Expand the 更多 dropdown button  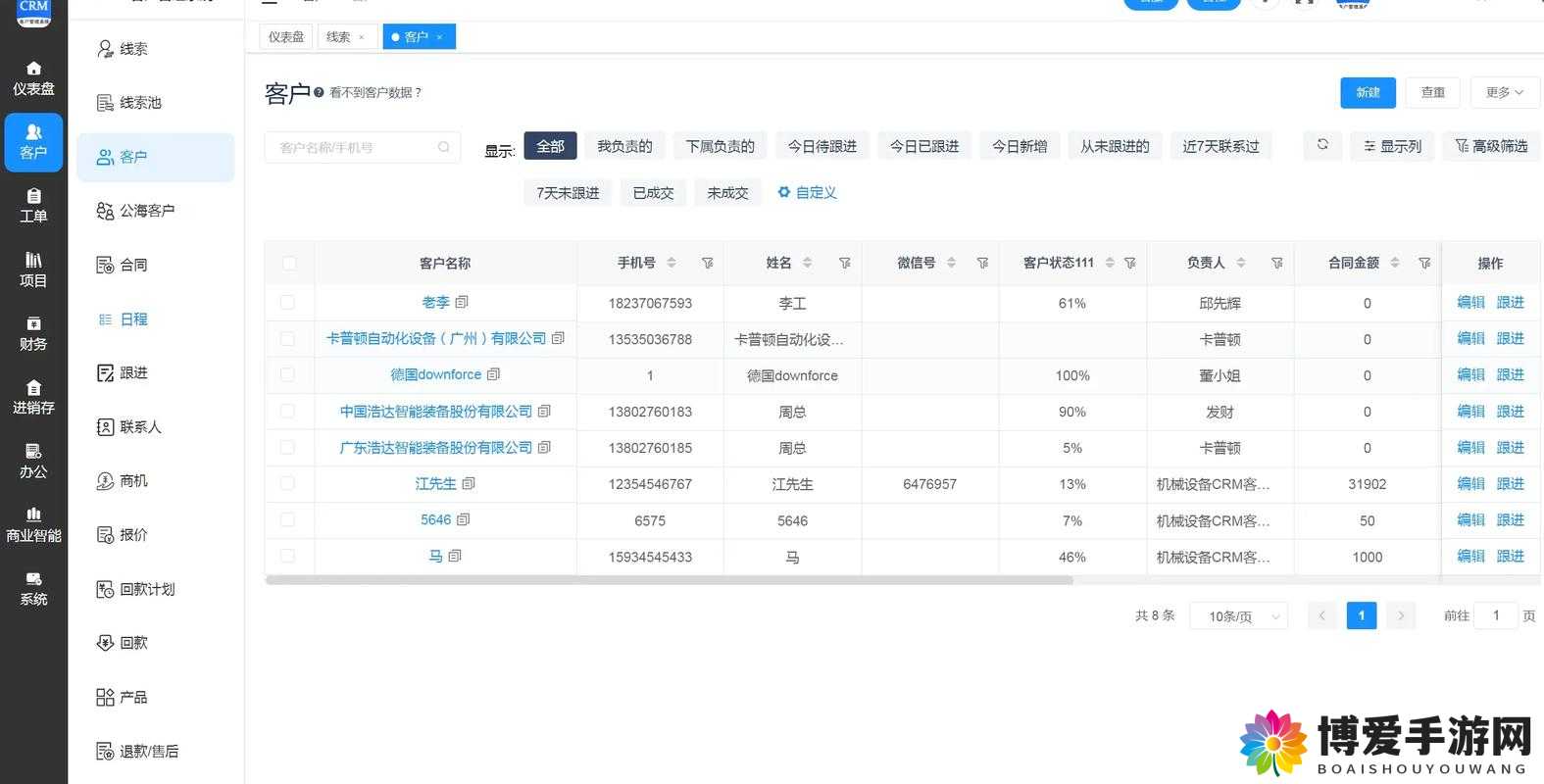[x=1505, y=92]
